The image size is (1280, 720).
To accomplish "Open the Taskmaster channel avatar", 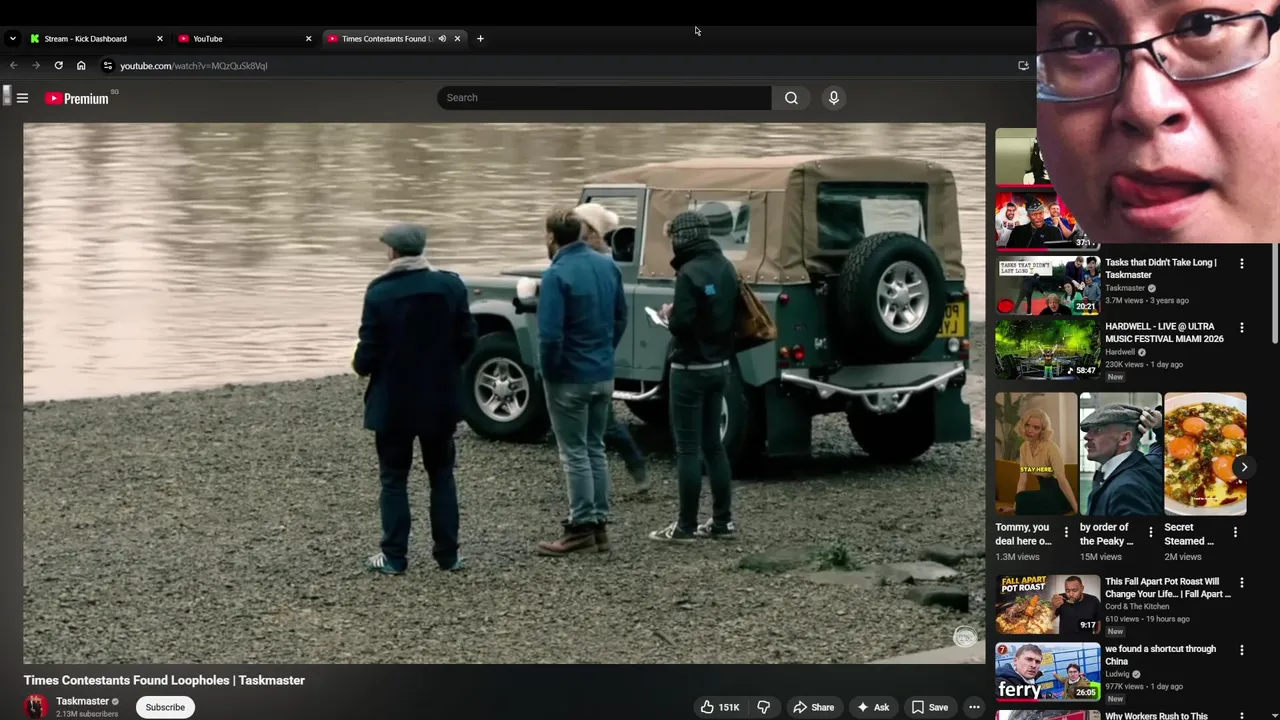I will coord(36,706).
